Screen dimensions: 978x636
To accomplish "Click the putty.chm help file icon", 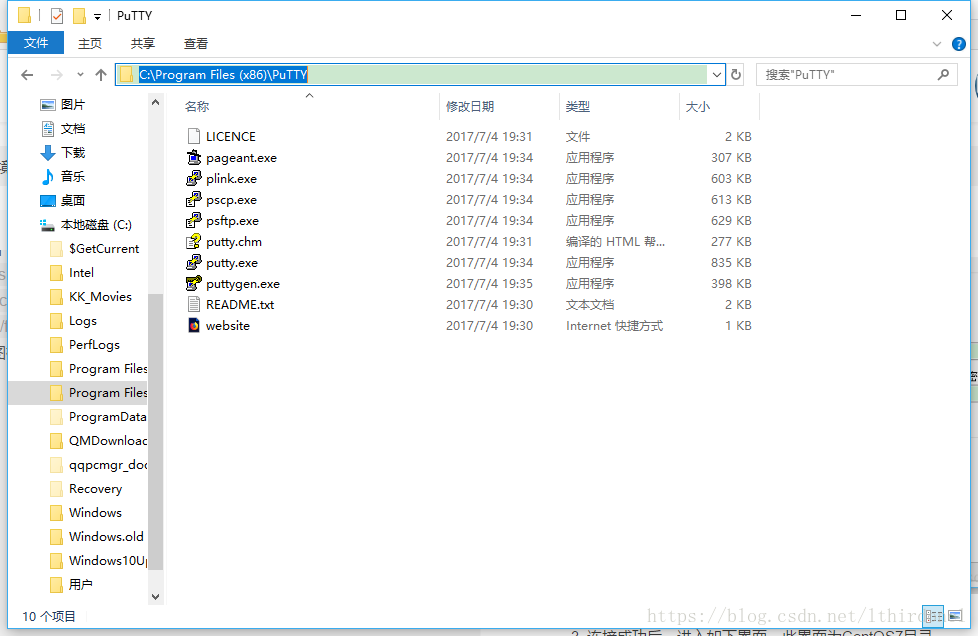I will point(194,241).
